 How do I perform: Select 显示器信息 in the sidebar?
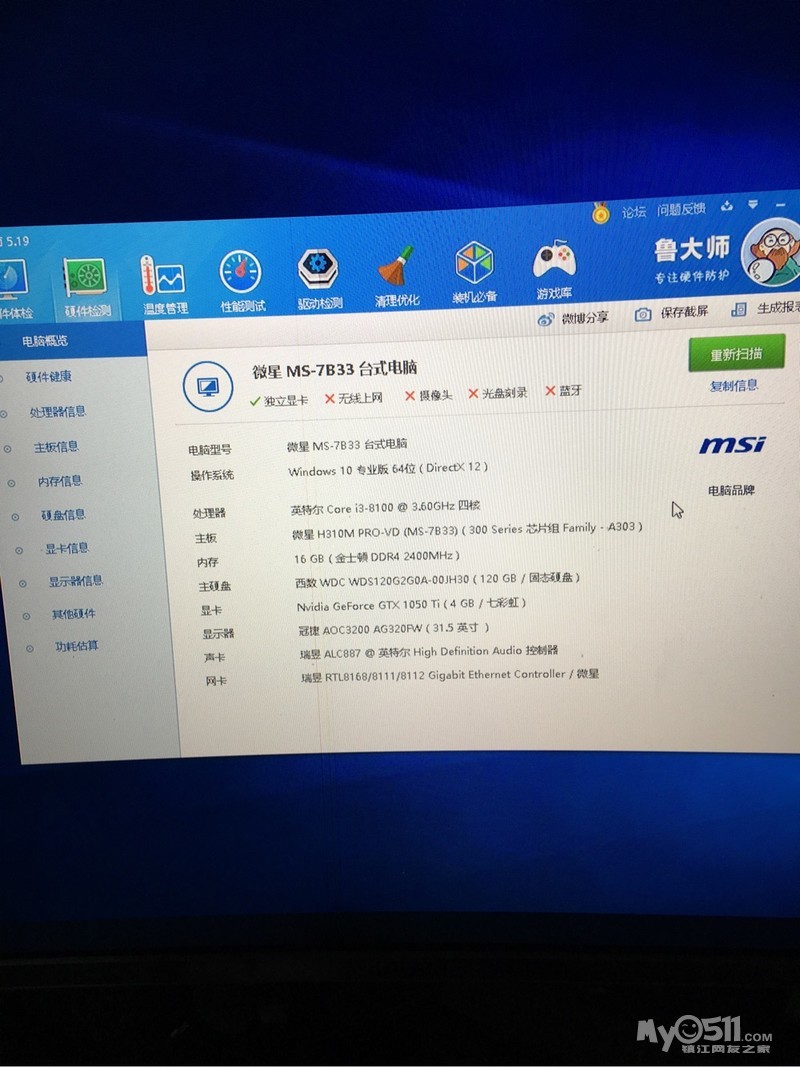[76, 580]
